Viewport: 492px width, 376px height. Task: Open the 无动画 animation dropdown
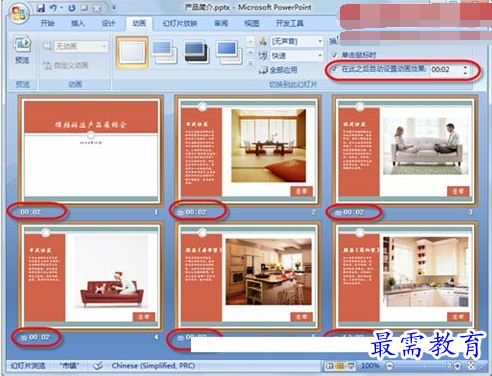(x=81, y=46)
